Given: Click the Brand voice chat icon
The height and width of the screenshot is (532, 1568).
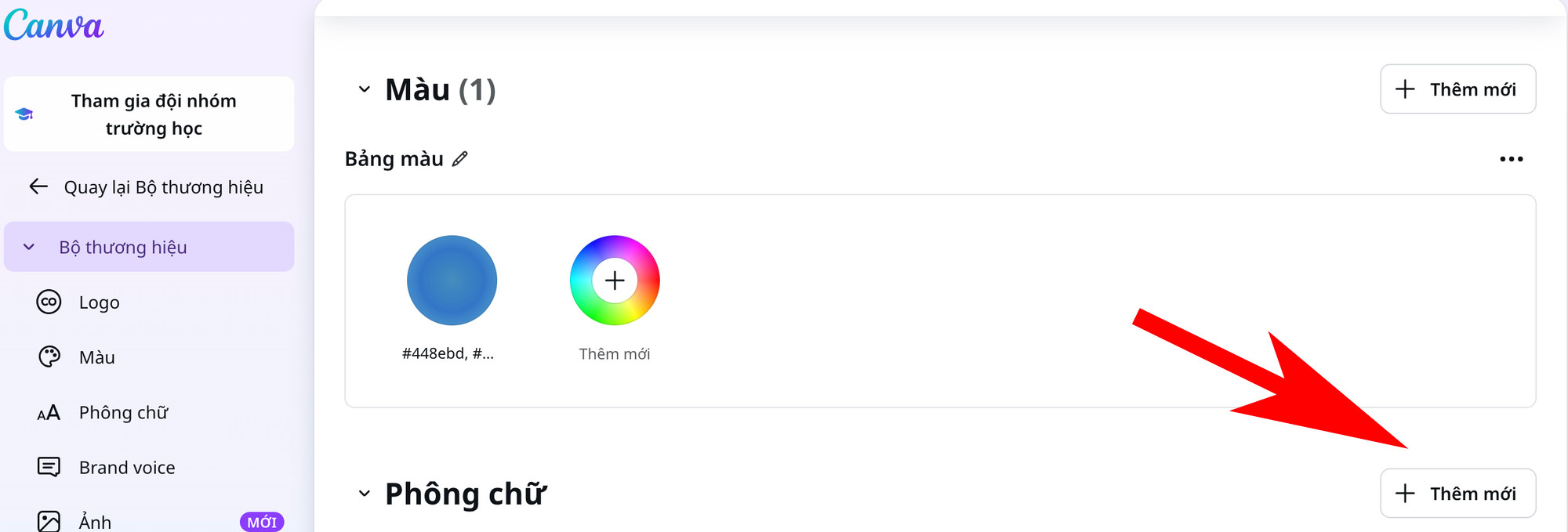Looking at the screenshot, I should pos(49,468).
